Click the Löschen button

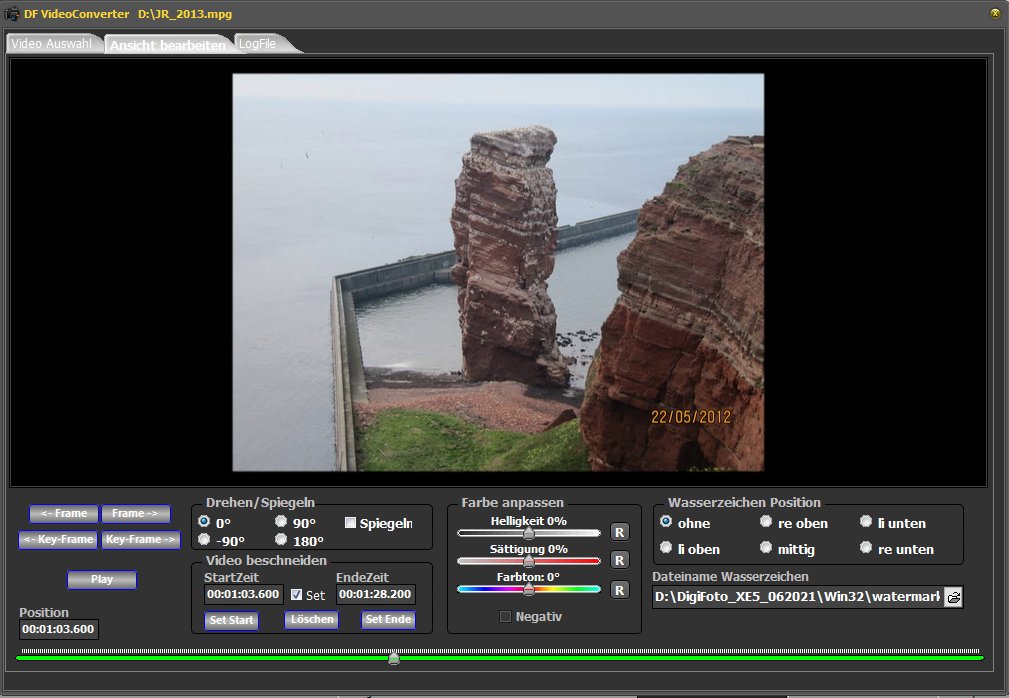click(311, 620)
